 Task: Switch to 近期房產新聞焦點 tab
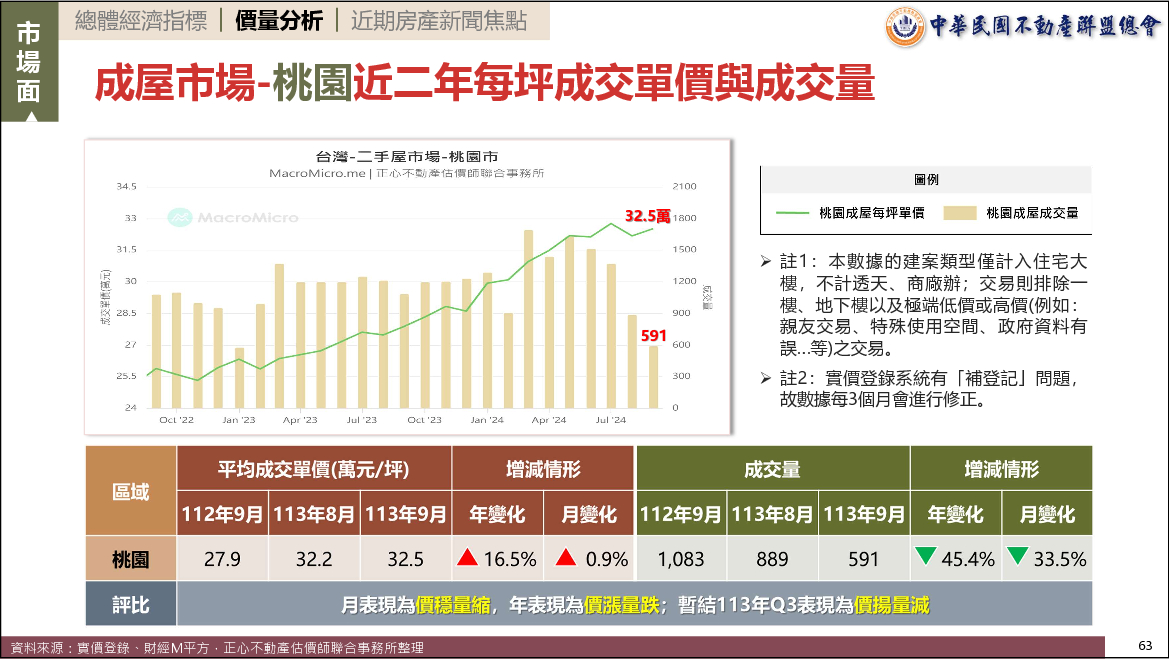pos(439,21)
